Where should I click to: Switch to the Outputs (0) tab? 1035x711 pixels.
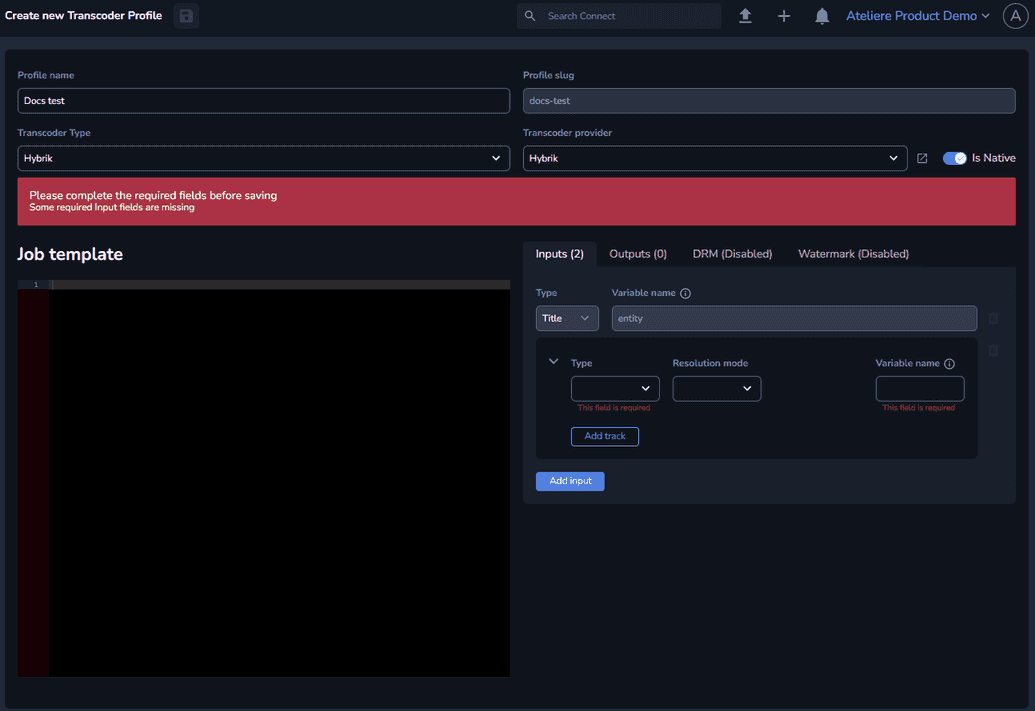(638, 254)
